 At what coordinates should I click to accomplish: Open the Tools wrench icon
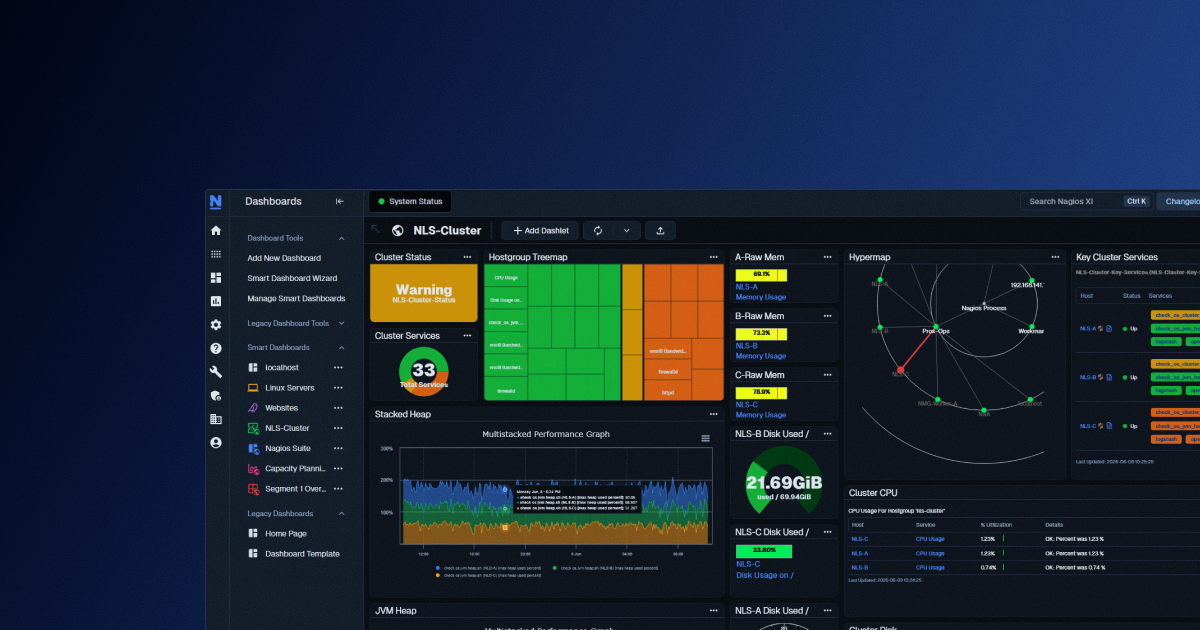point(216,372)
